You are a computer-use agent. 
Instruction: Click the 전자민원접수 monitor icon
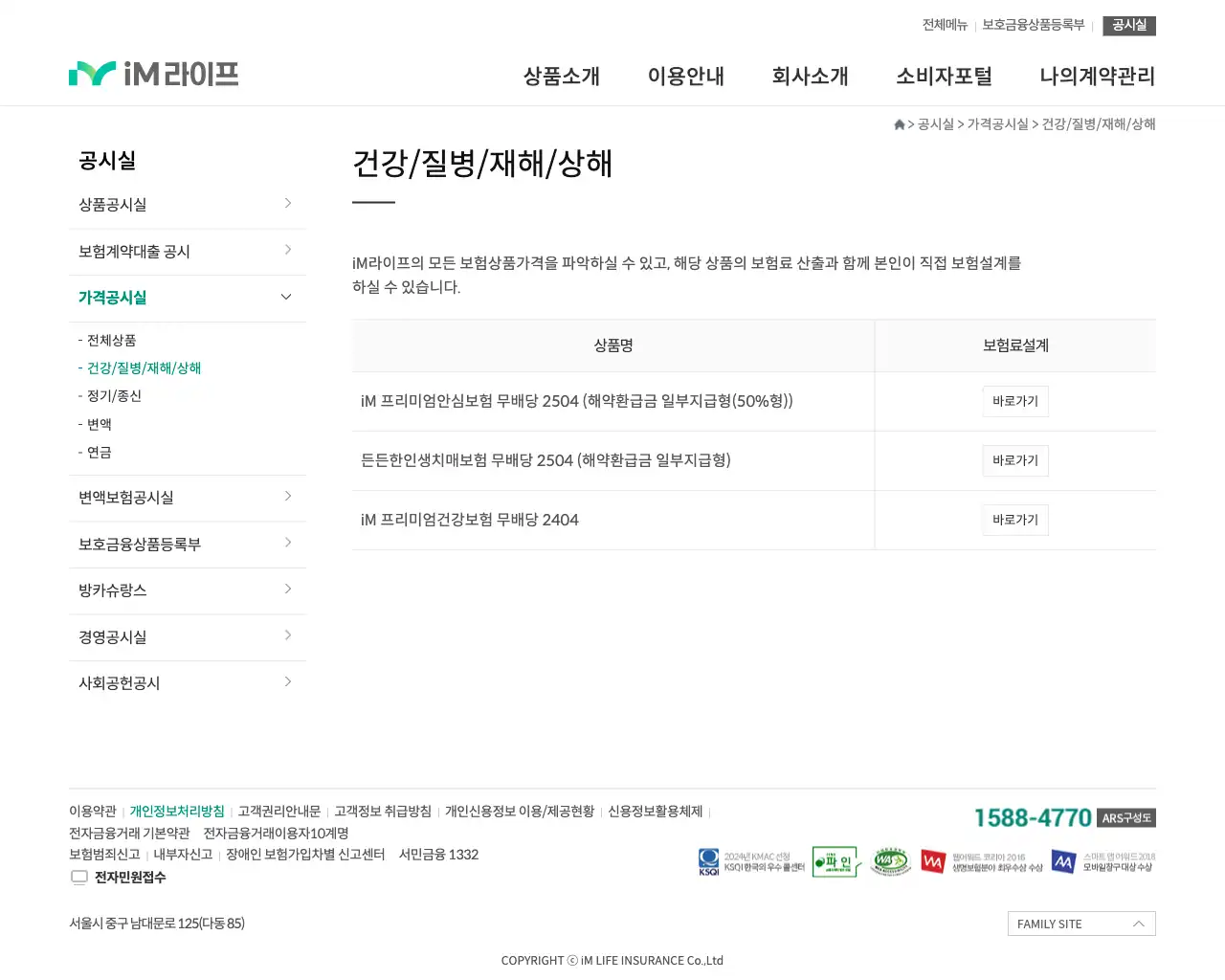coord(79,878)
